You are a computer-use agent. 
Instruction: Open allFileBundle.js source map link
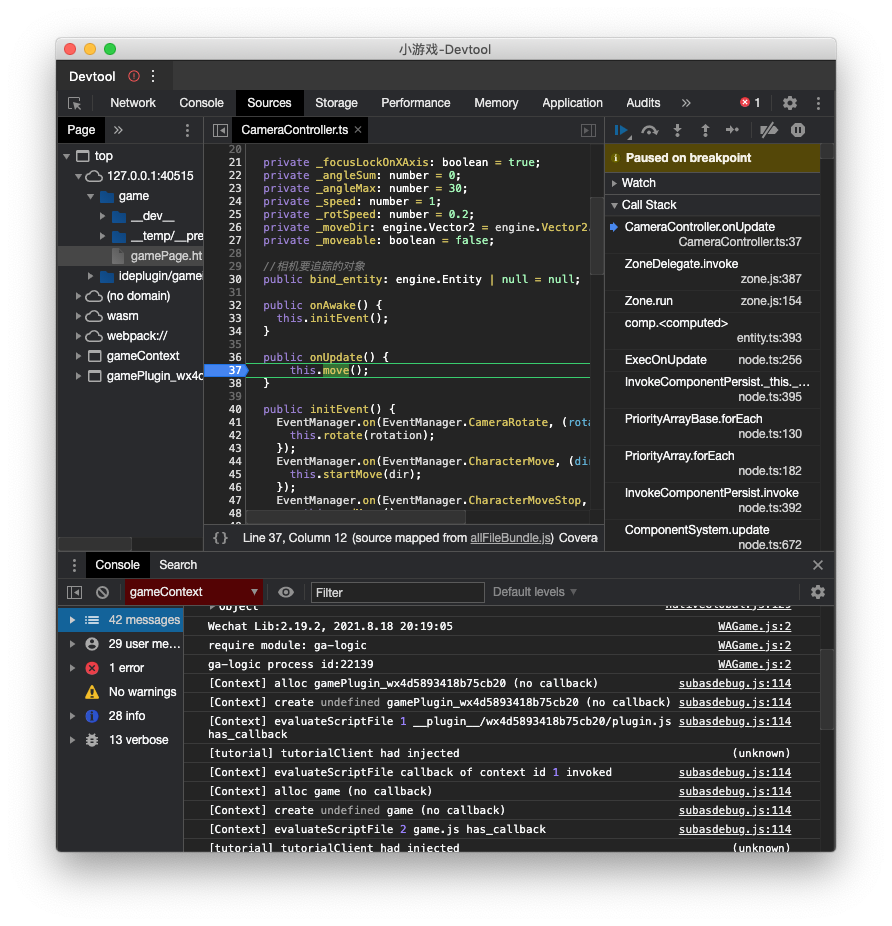pyautogui.click(x=510, y=538)
